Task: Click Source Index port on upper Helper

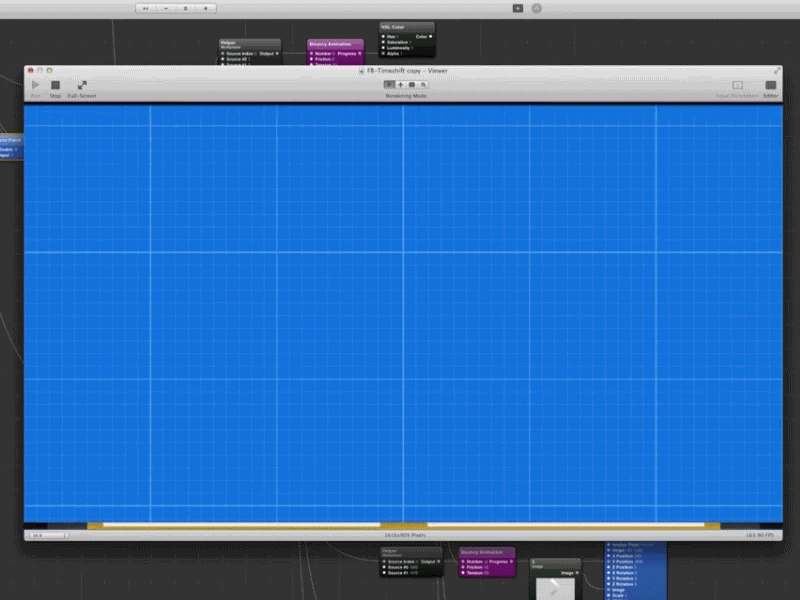Action: (x=223, y=54)
